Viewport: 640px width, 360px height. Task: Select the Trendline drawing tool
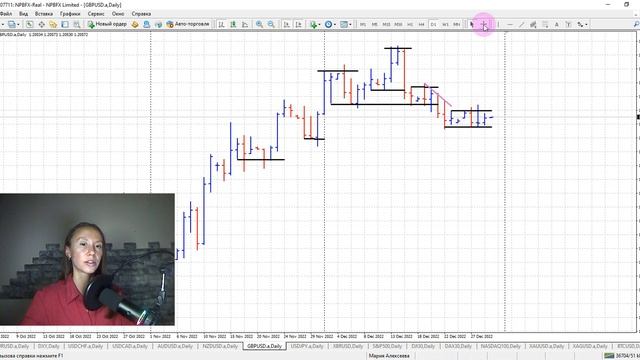click(x=521, y=24)
